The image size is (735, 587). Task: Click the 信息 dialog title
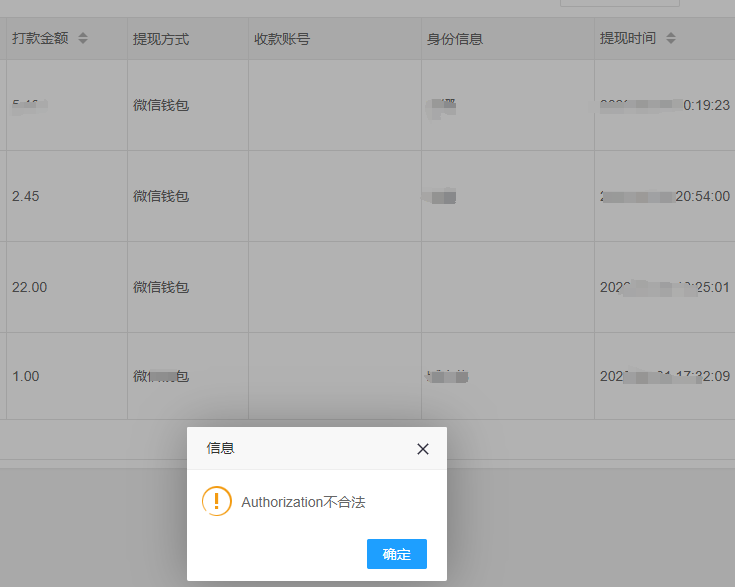click(x=221, y=448)
